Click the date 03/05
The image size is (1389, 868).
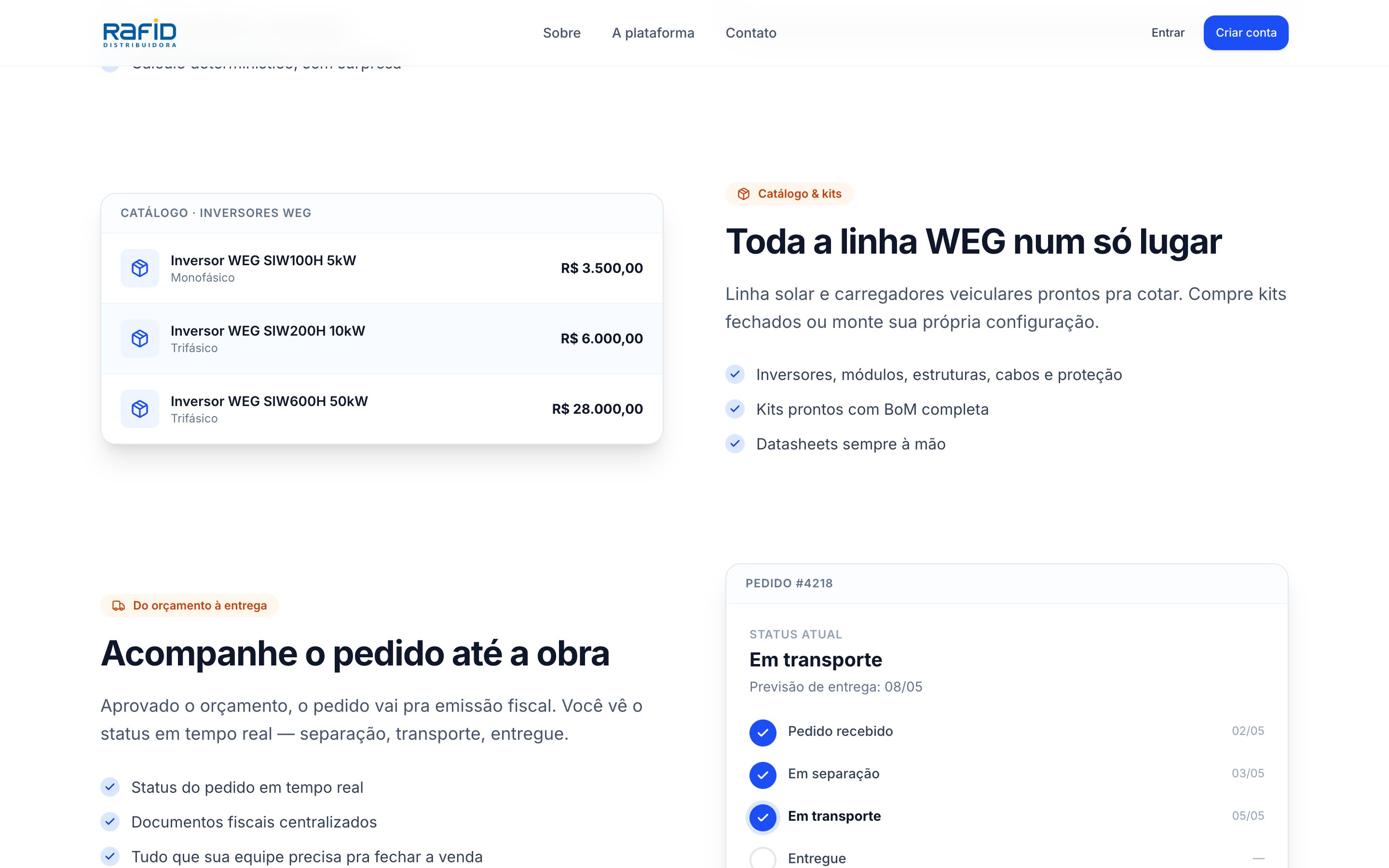click(1248, 773)
